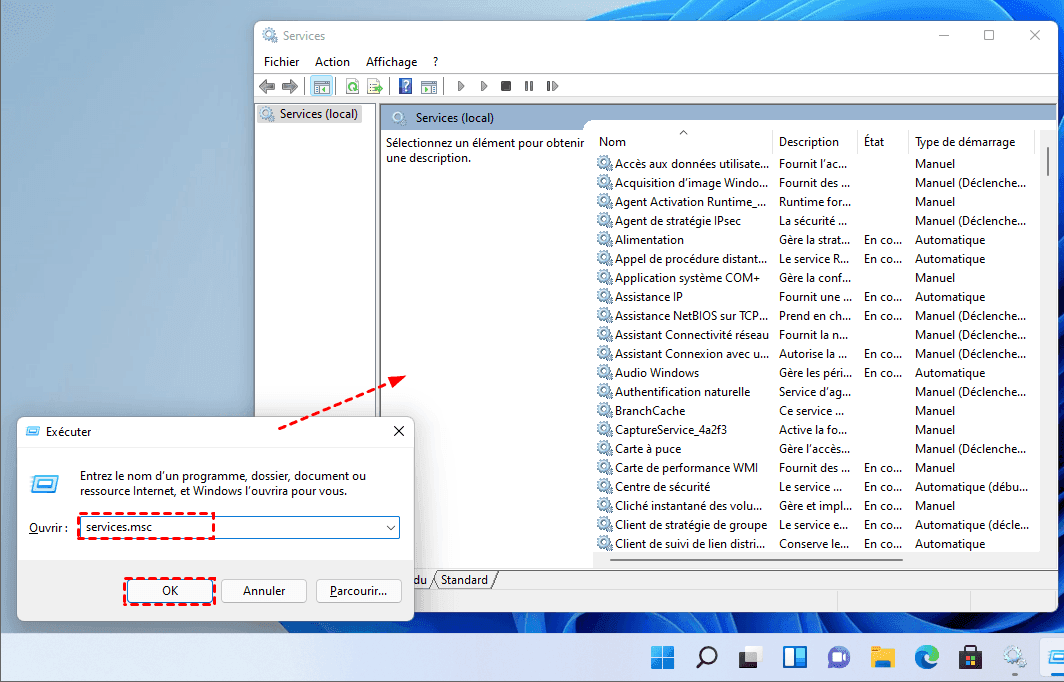
Task: Click the Stop service toolbar icon
Action: coord(506,87)
